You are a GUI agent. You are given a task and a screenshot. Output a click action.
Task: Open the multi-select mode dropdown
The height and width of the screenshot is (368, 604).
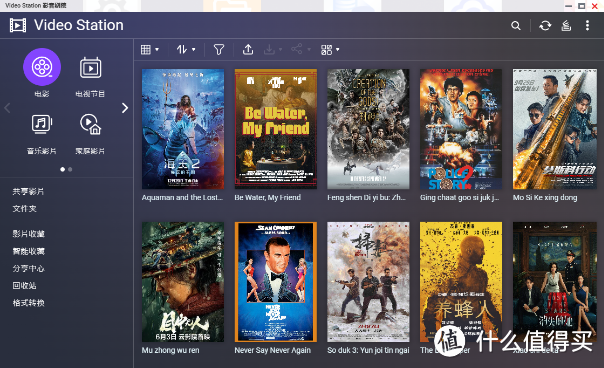(330, 49)
